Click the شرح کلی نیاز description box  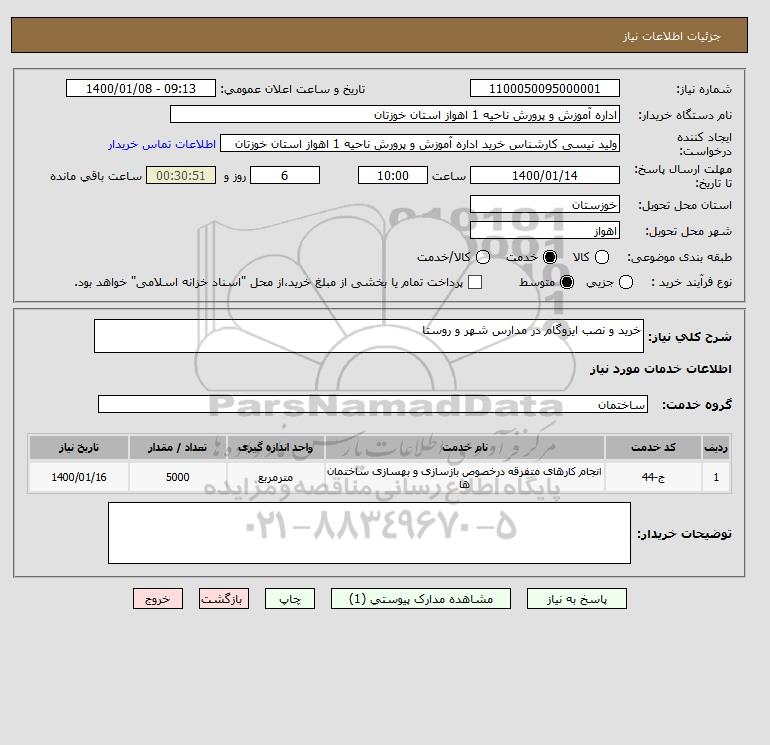(369, 336)
